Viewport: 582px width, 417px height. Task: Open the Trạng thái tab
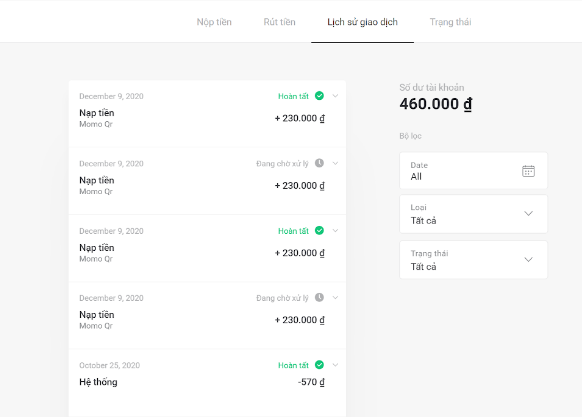click(450, 22)
